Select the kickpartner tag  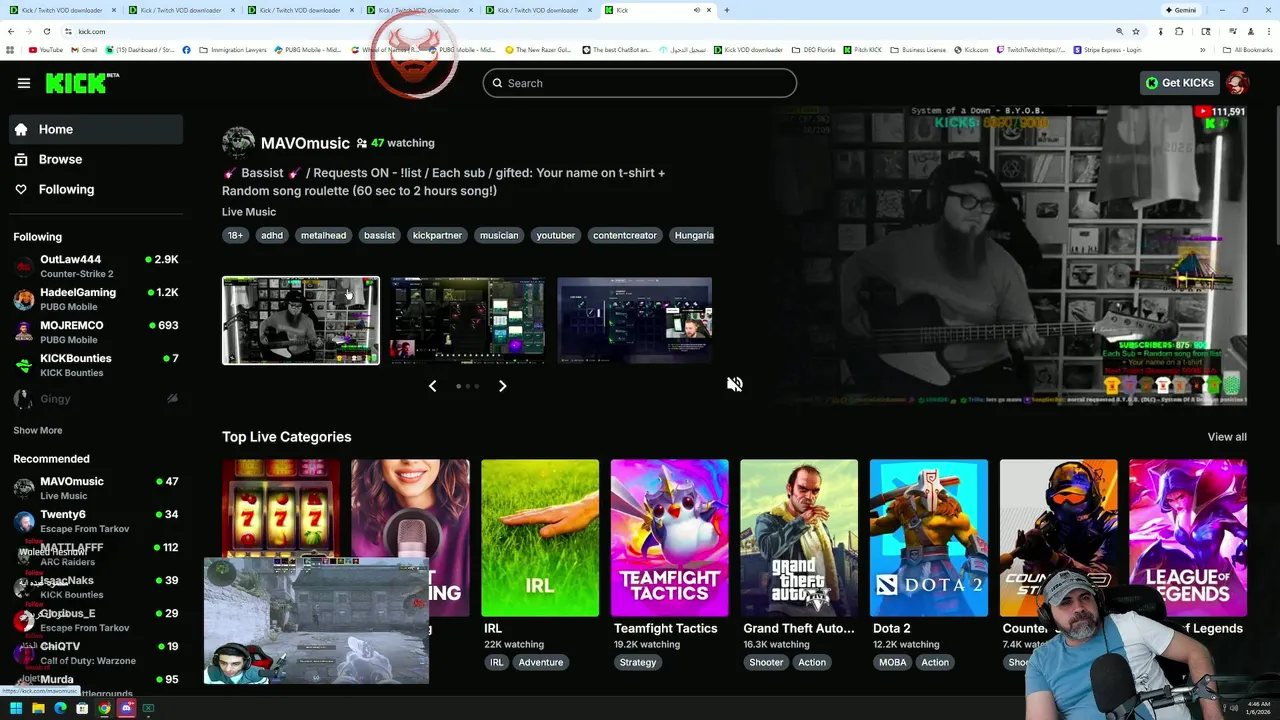click(437, 235)
